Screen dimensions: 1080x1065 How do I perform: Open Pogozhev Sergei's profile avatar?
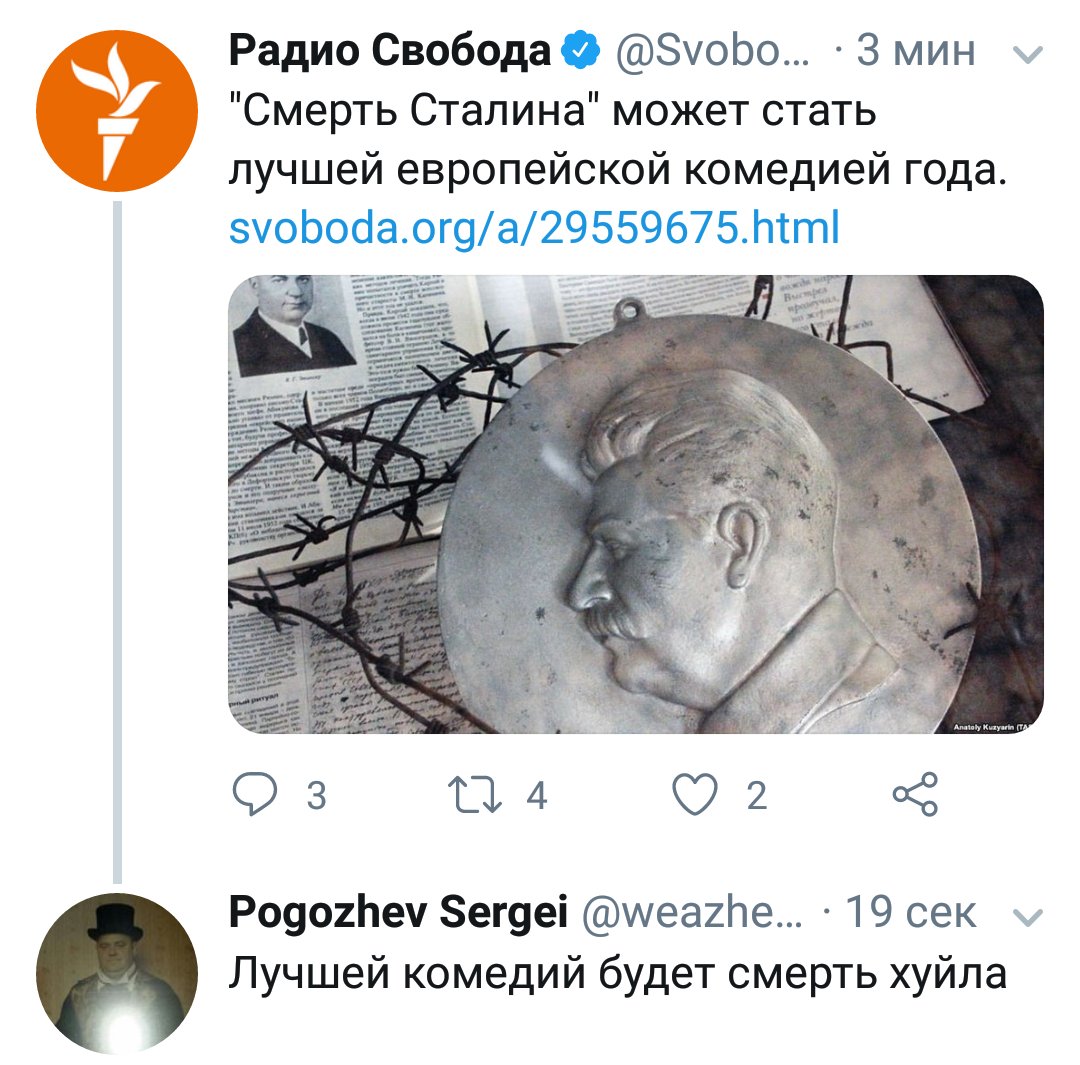click(117, 974)
